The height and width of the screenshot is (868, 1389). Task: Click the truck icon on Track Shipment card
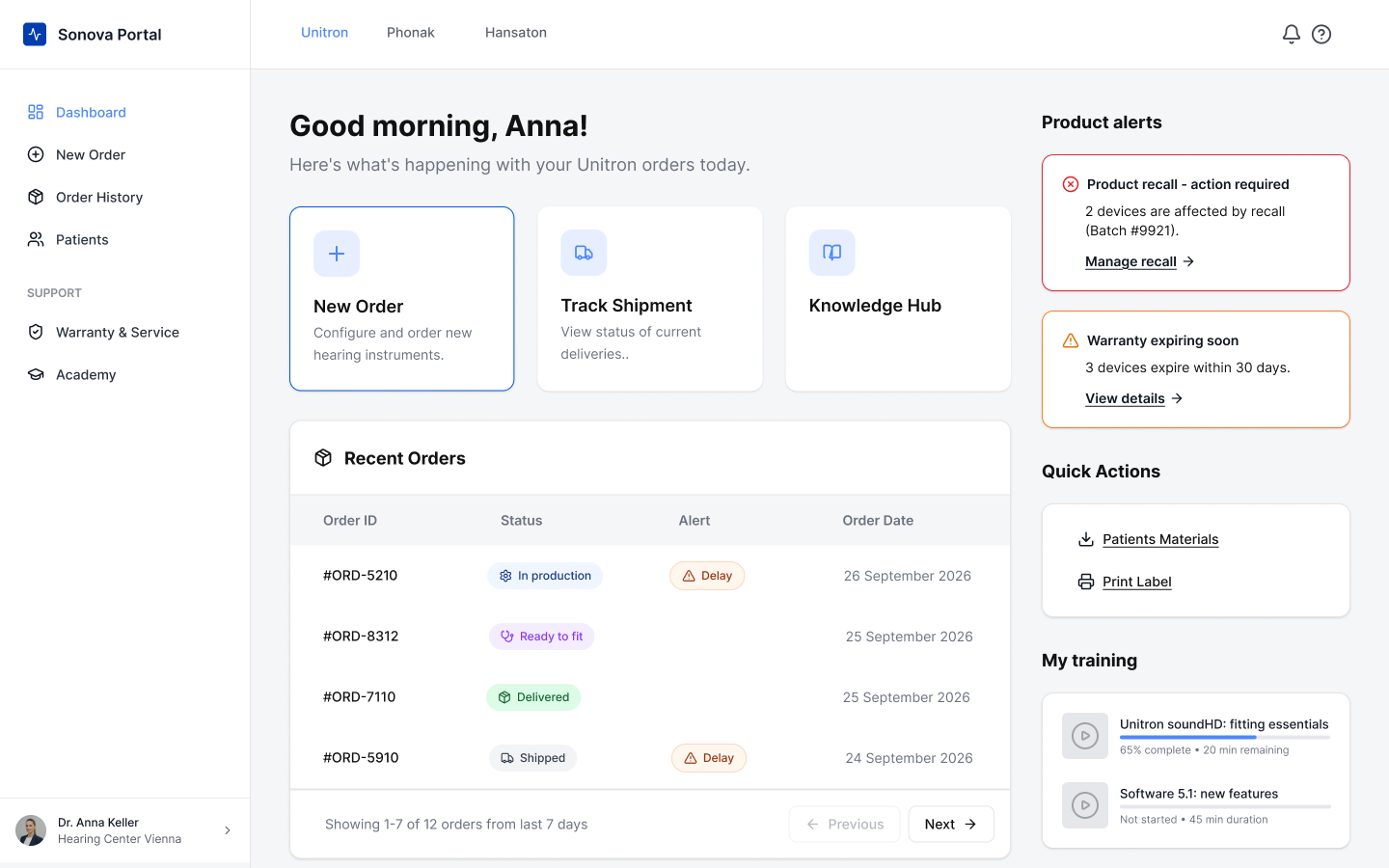pyautogui.click(x=584, y=253)
